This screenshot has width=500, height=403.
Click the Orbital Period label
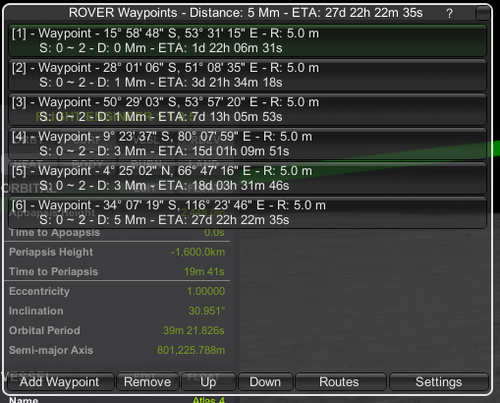tap(44, 331)
